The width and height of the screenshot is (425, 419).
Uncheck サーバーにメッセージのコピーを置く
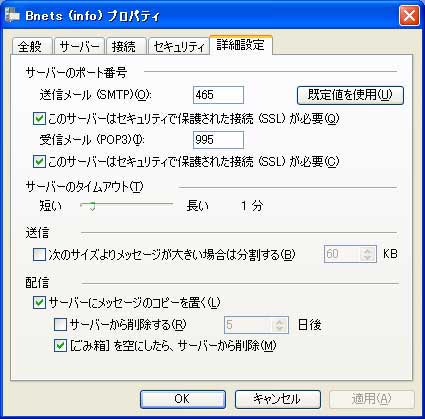pos(39,303)
